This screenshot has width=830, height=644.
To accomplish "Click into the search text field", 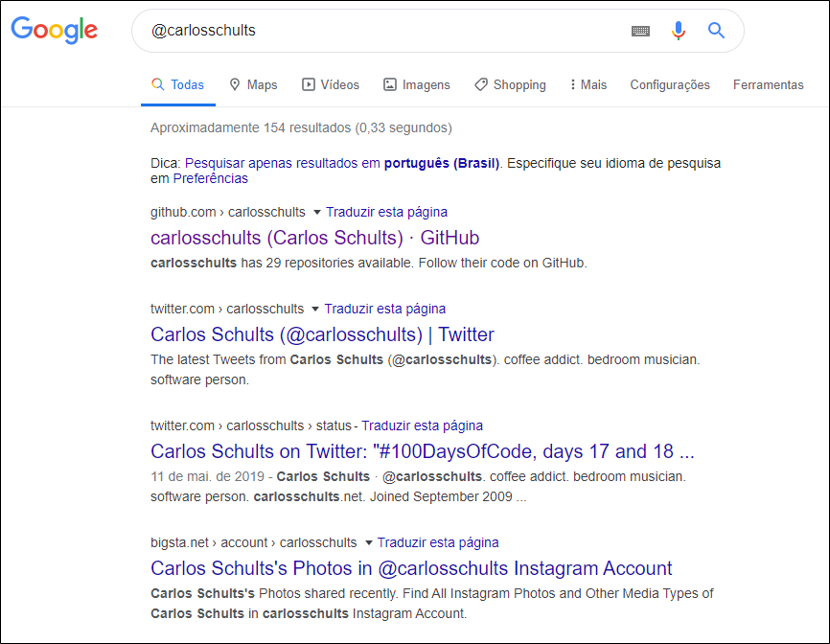I will coord(380,31).
